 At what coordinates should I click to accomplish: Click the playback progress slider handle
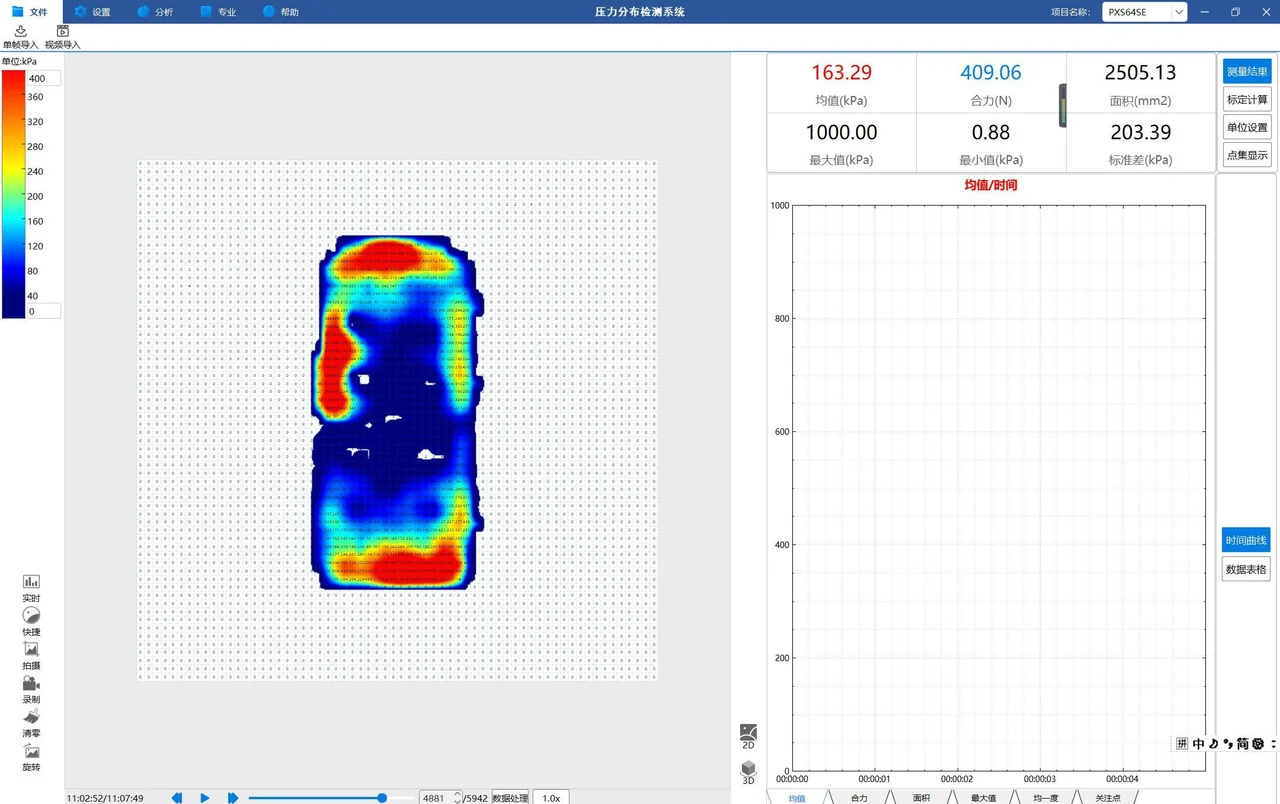coord(382,798)
